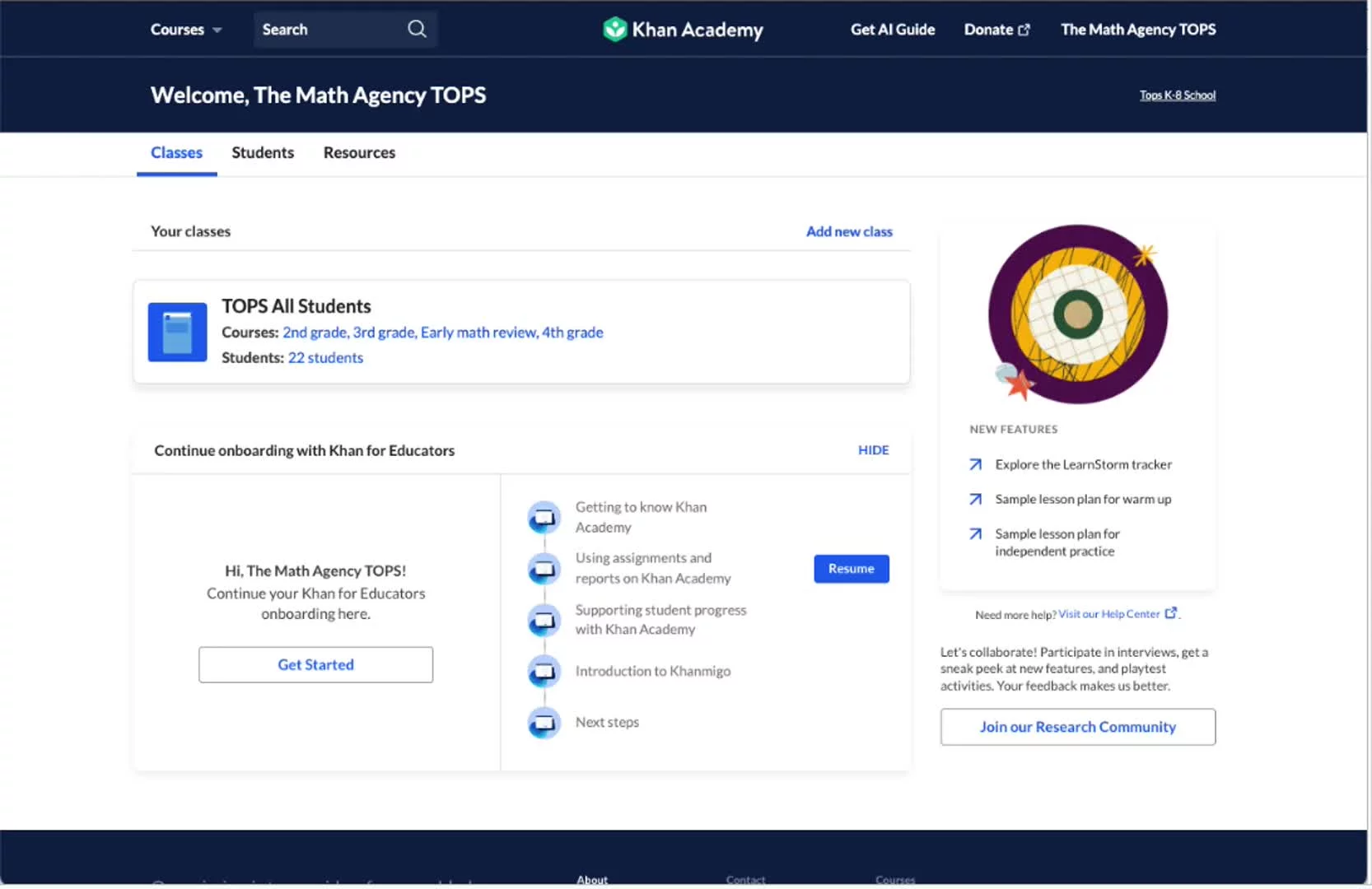Click the Help Center external link icon
This screenshot has height=889, width=1372.
point(1170,613)
